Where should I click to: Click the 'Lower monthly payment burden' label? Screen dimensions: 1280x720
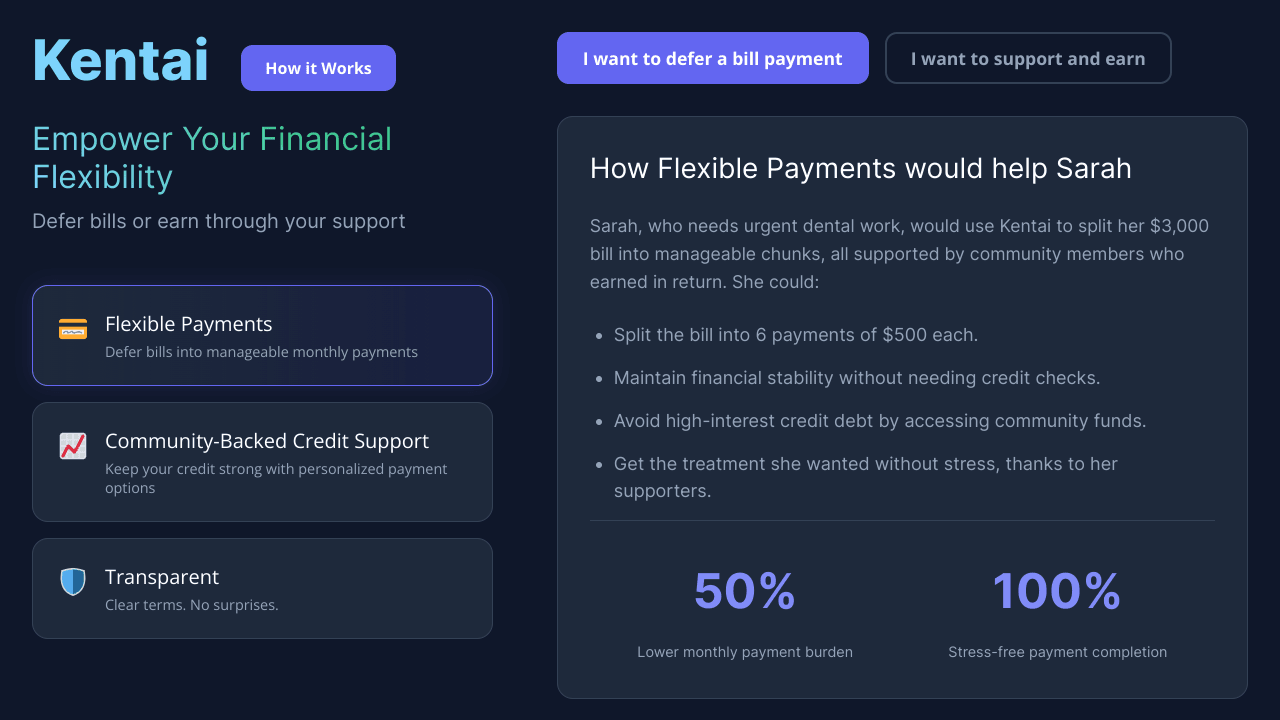pyautogui.click(x=744, y=652)
